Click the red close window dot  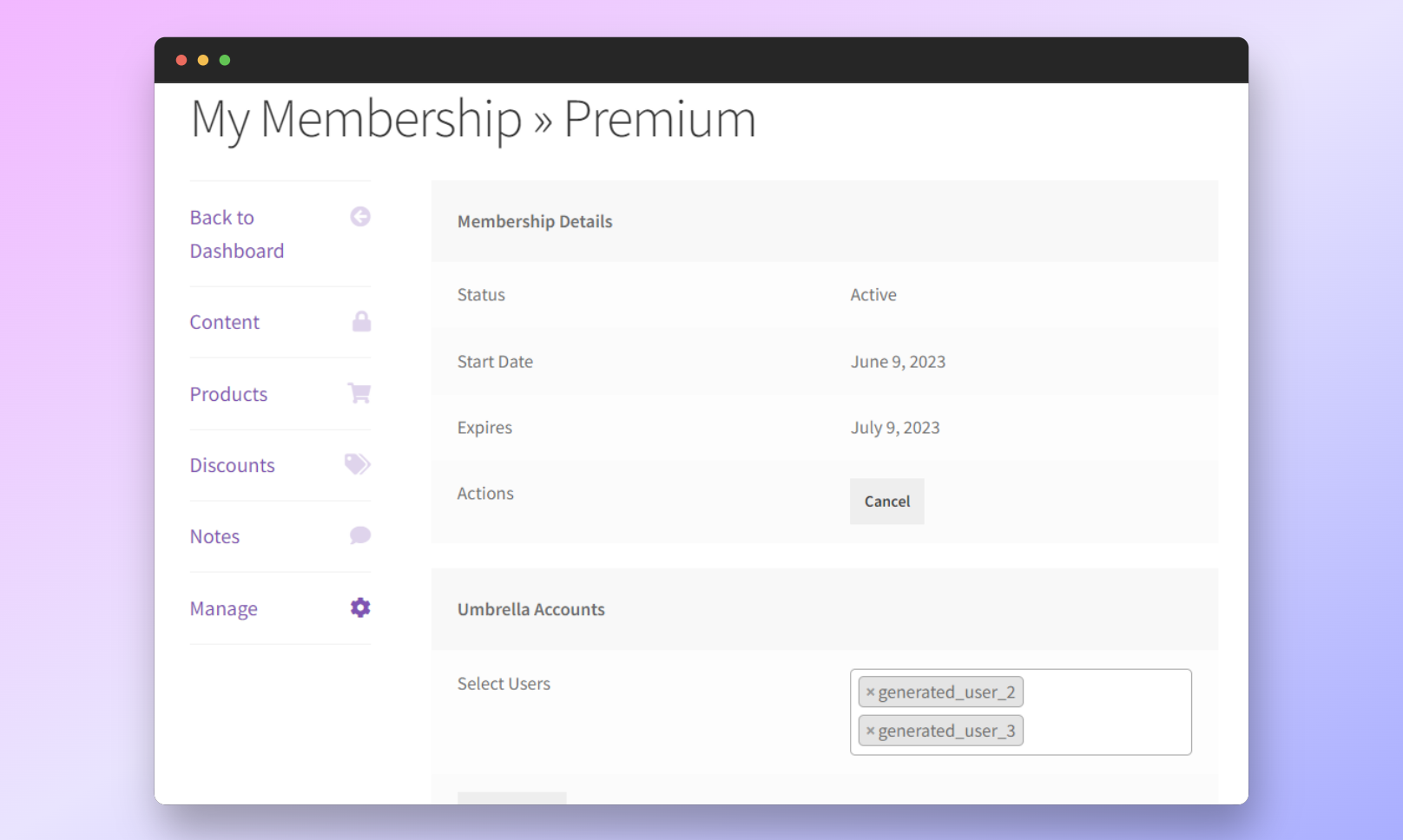pyautogui.click(x=181, y=60)
